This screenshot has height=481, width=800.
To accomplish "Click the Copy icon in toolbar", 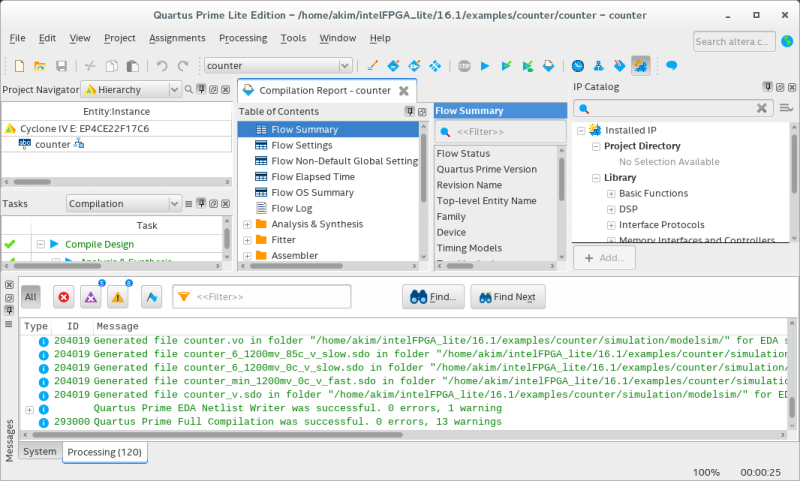I will (x=111, y=66).
